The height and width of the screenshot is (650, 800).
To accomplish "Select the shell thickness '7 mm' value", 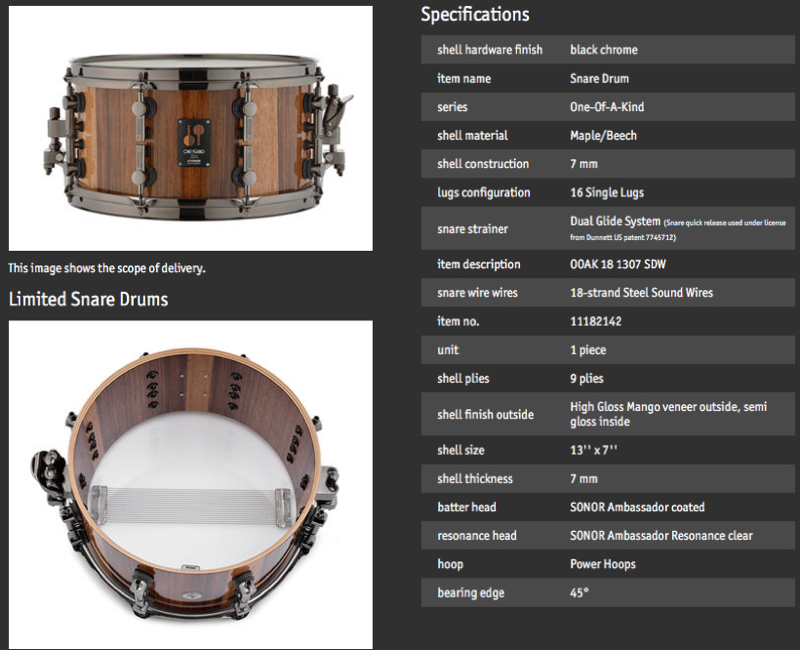I will click(x=584, y=478).
